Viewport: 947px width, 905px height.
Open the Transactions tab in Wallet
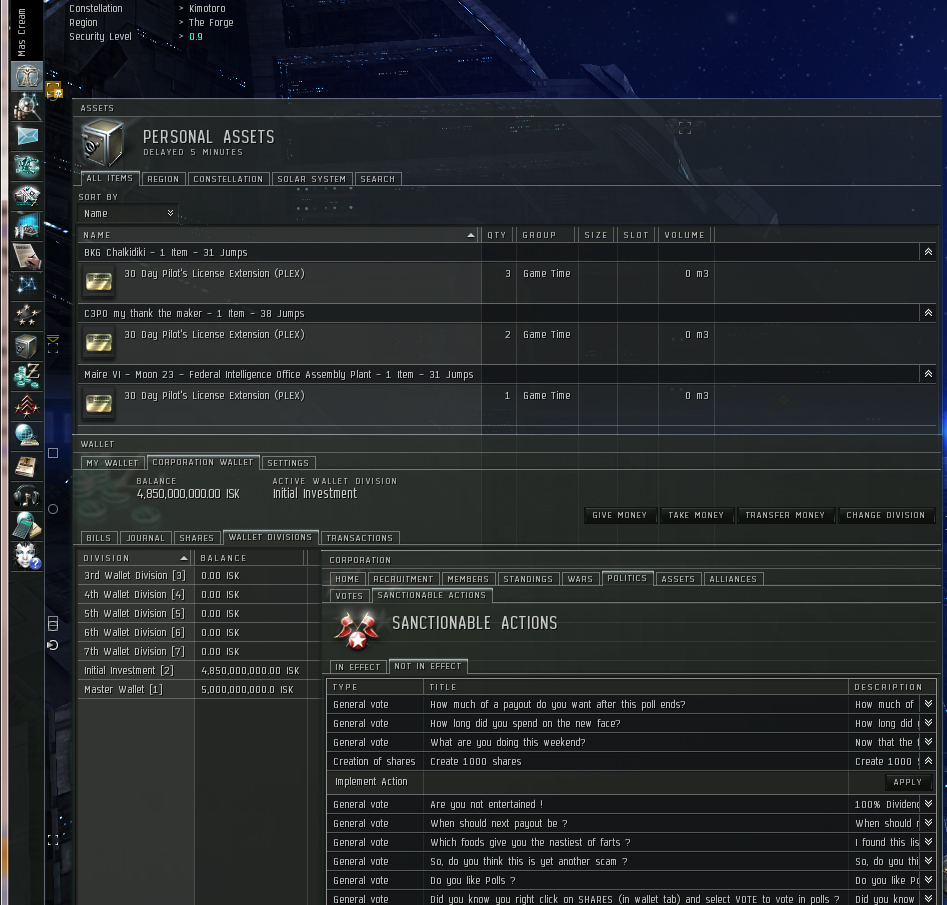(x=359, y=538)
